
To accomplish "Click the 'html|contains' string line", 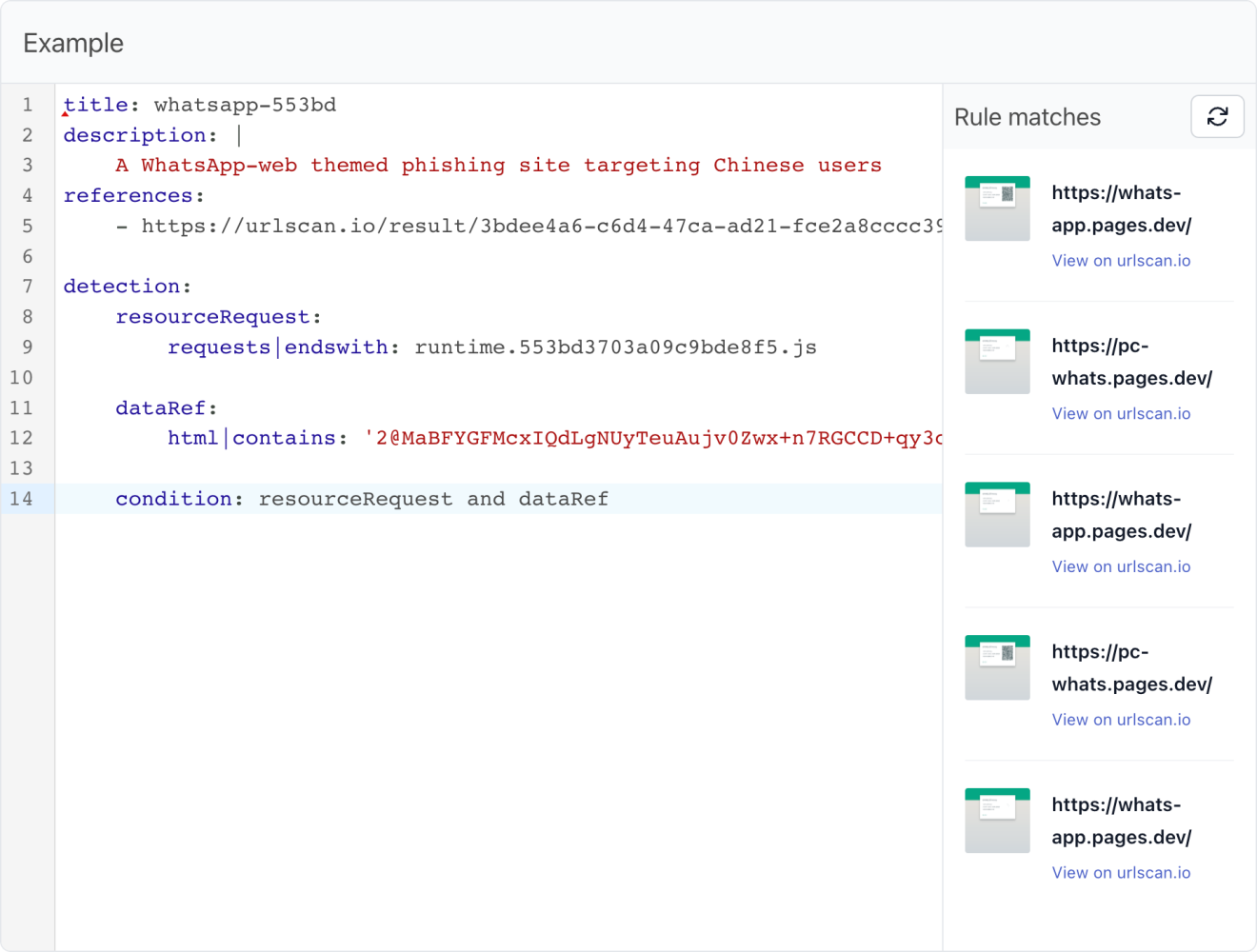I will point(555,438).
